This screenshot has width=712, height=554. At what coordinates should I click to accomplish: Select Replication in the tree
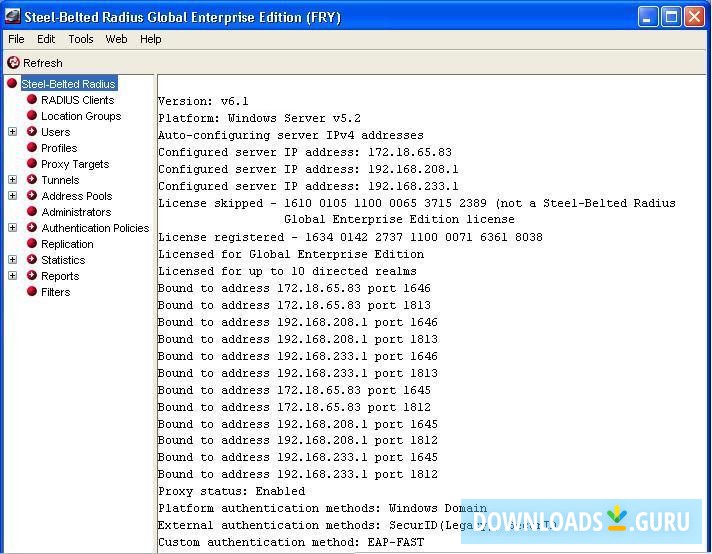[67, 244]
